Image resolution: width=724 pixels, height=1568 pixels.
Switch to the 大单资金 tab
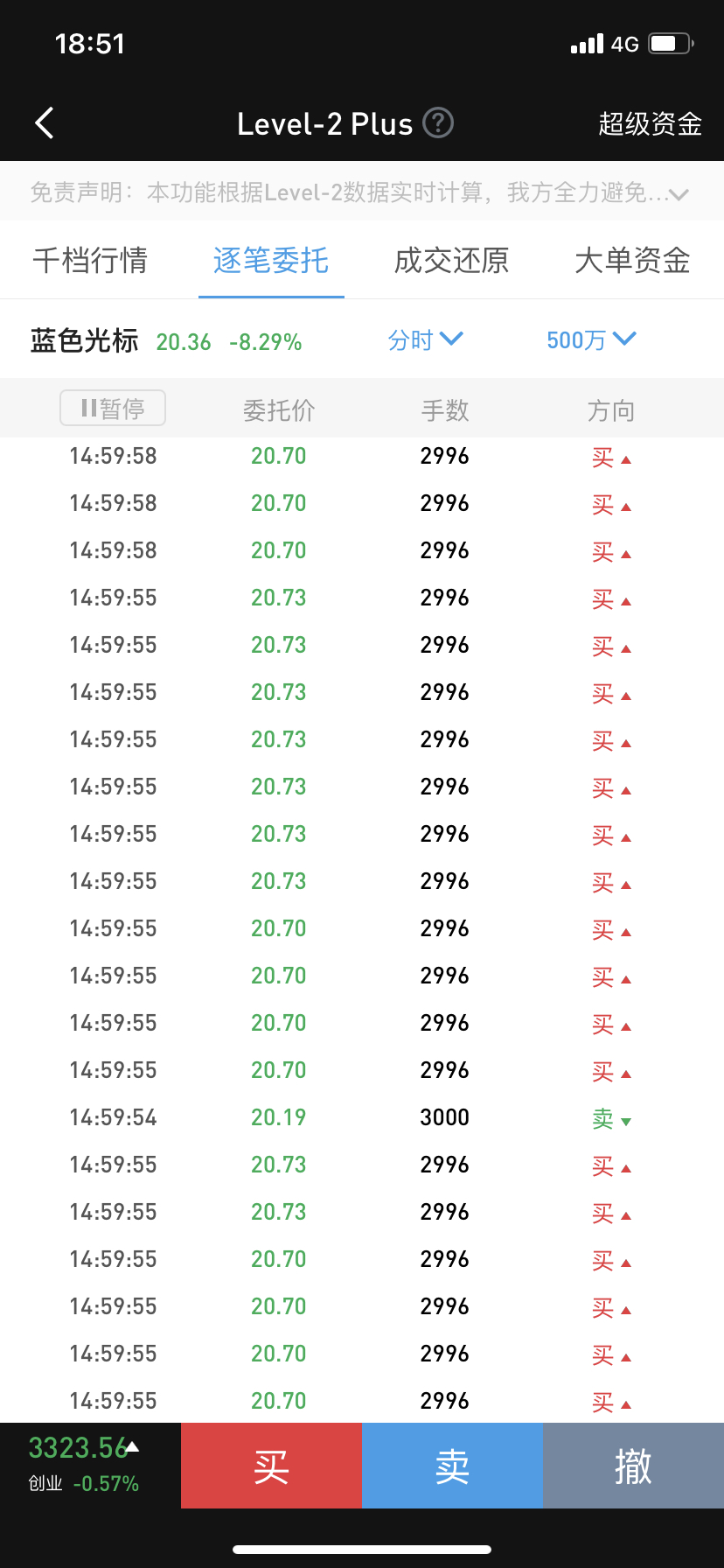point(632,261)
